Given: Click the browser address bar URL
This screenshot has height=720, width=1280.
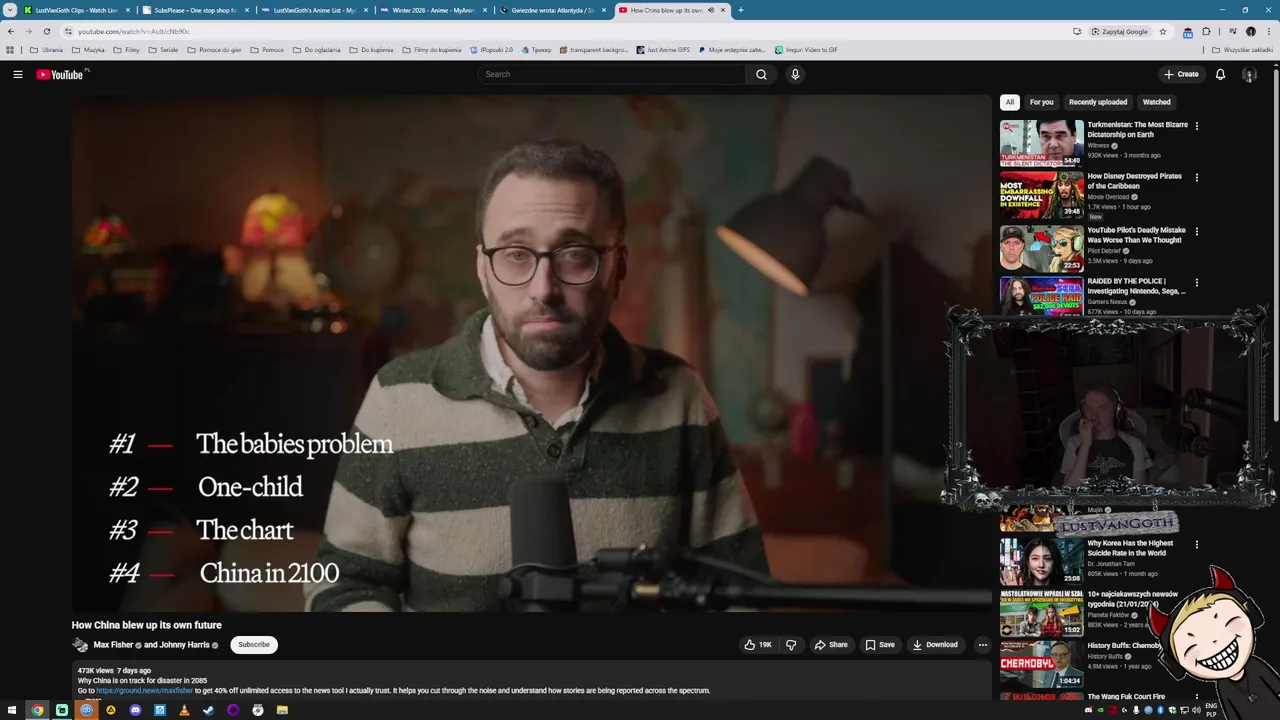Looking at the screenshot, I should point(134,31).
